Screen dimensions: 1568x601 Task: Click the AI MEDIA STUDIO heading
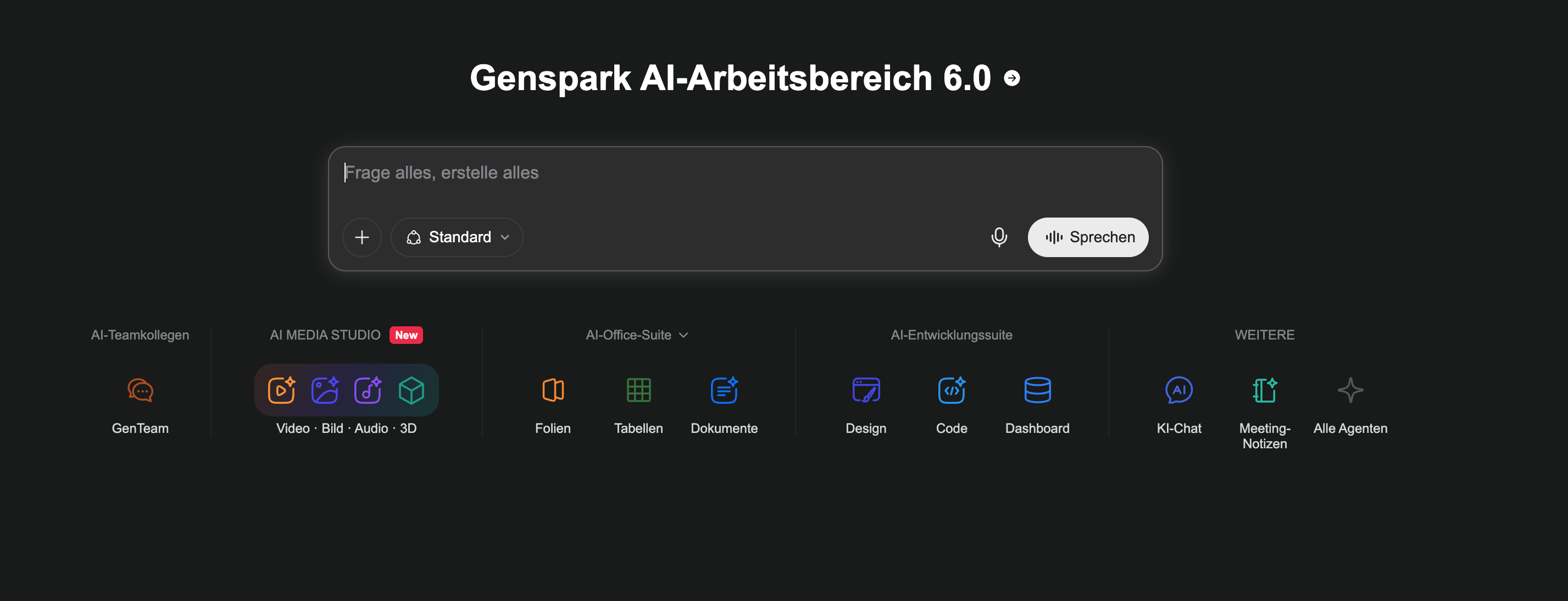pyautogui.click(x=325, y=335)
